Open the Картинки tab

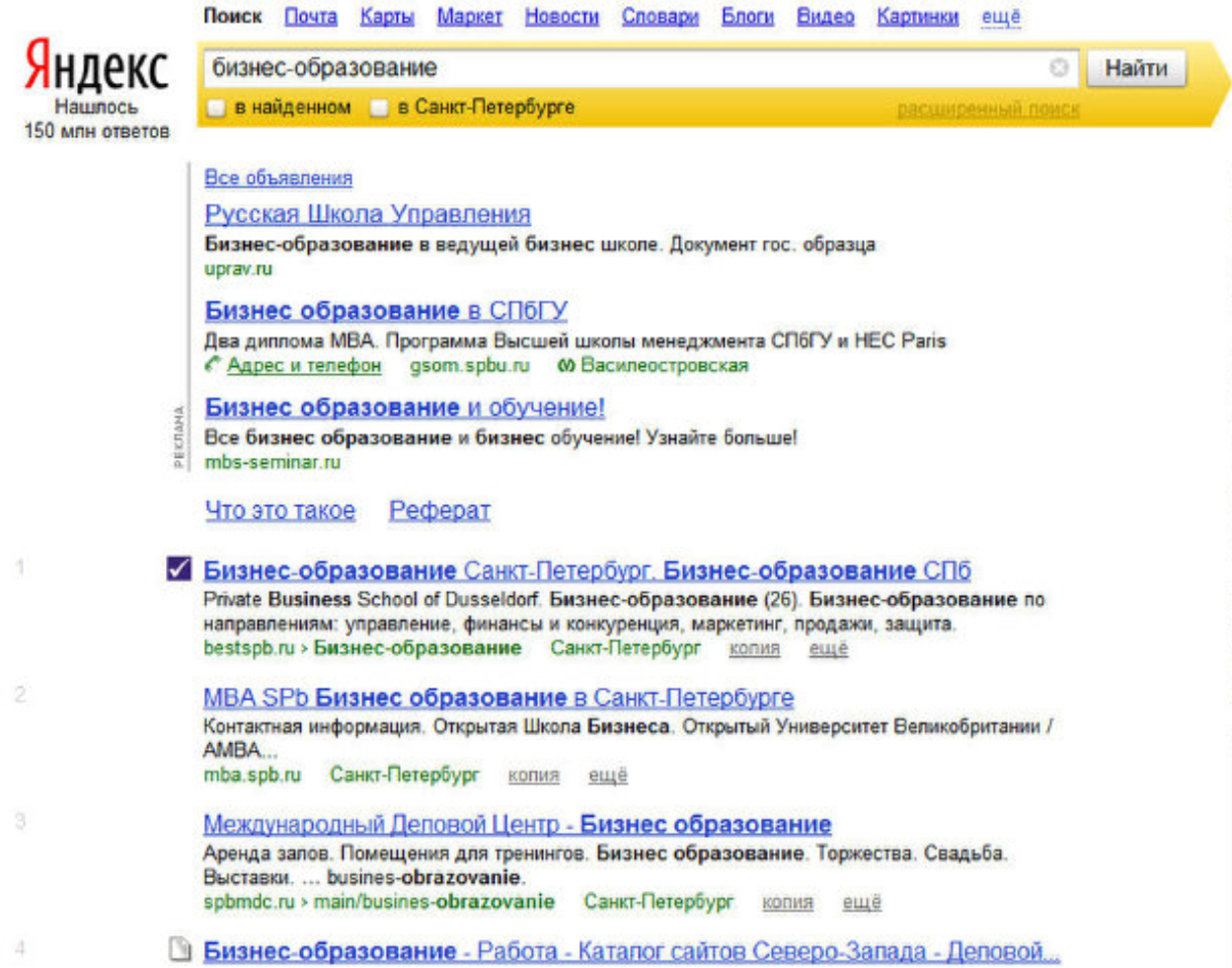pyautogui.click(x=917, y=17)
